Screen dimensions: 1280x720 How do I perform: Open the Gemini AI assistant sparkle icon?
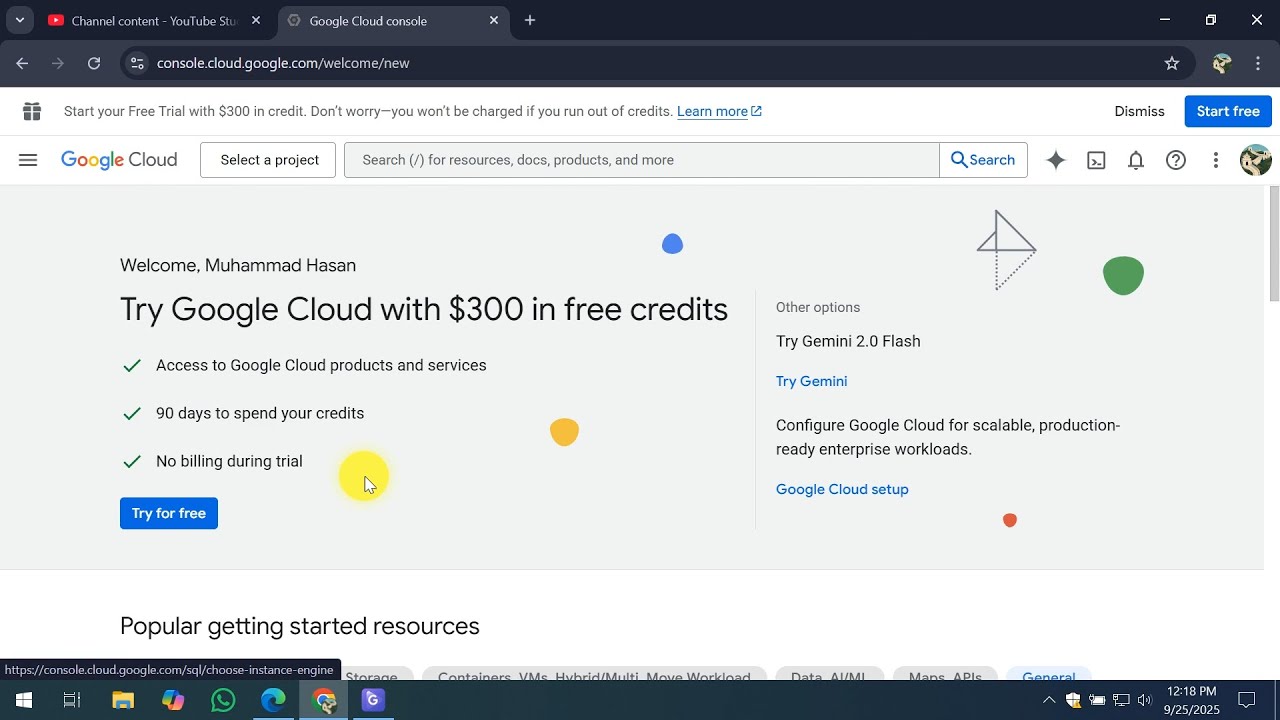pyautogui.click(x=1056, y=160)
